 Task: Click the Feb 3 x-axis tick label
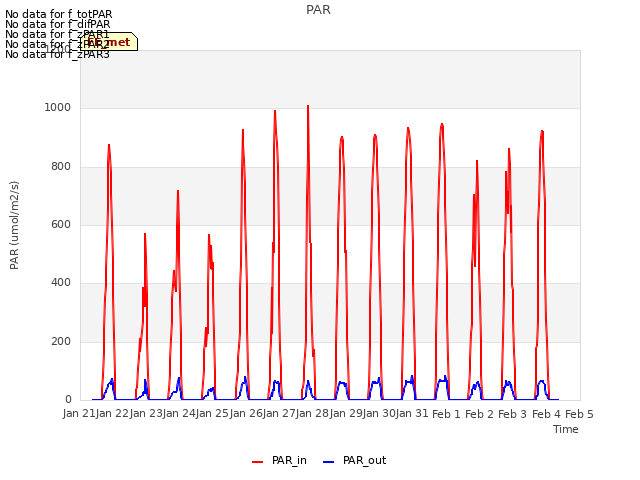pos(512,414)
